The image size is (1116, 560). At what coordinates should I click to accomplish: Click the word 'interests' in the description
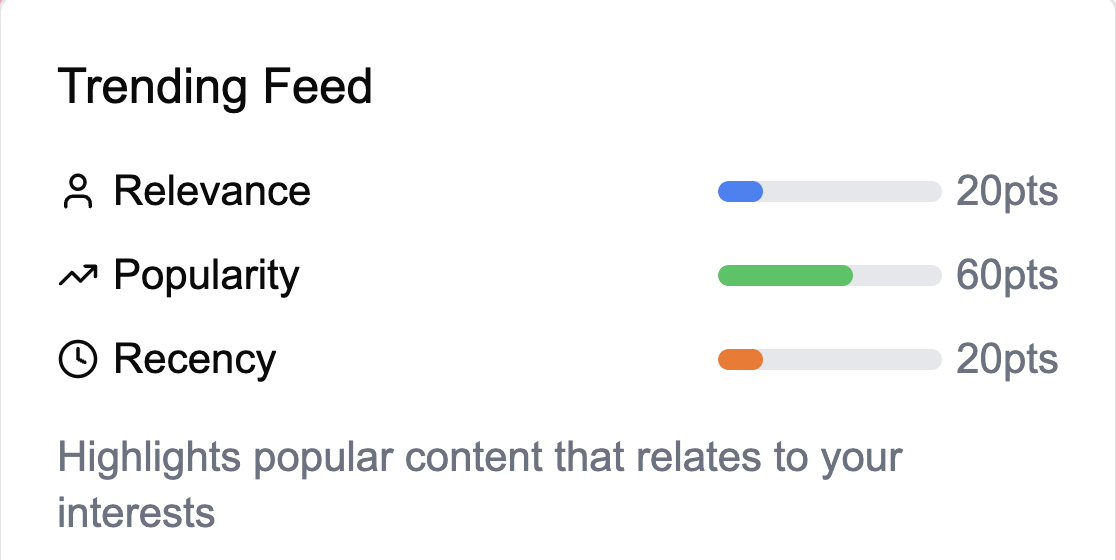137,513
